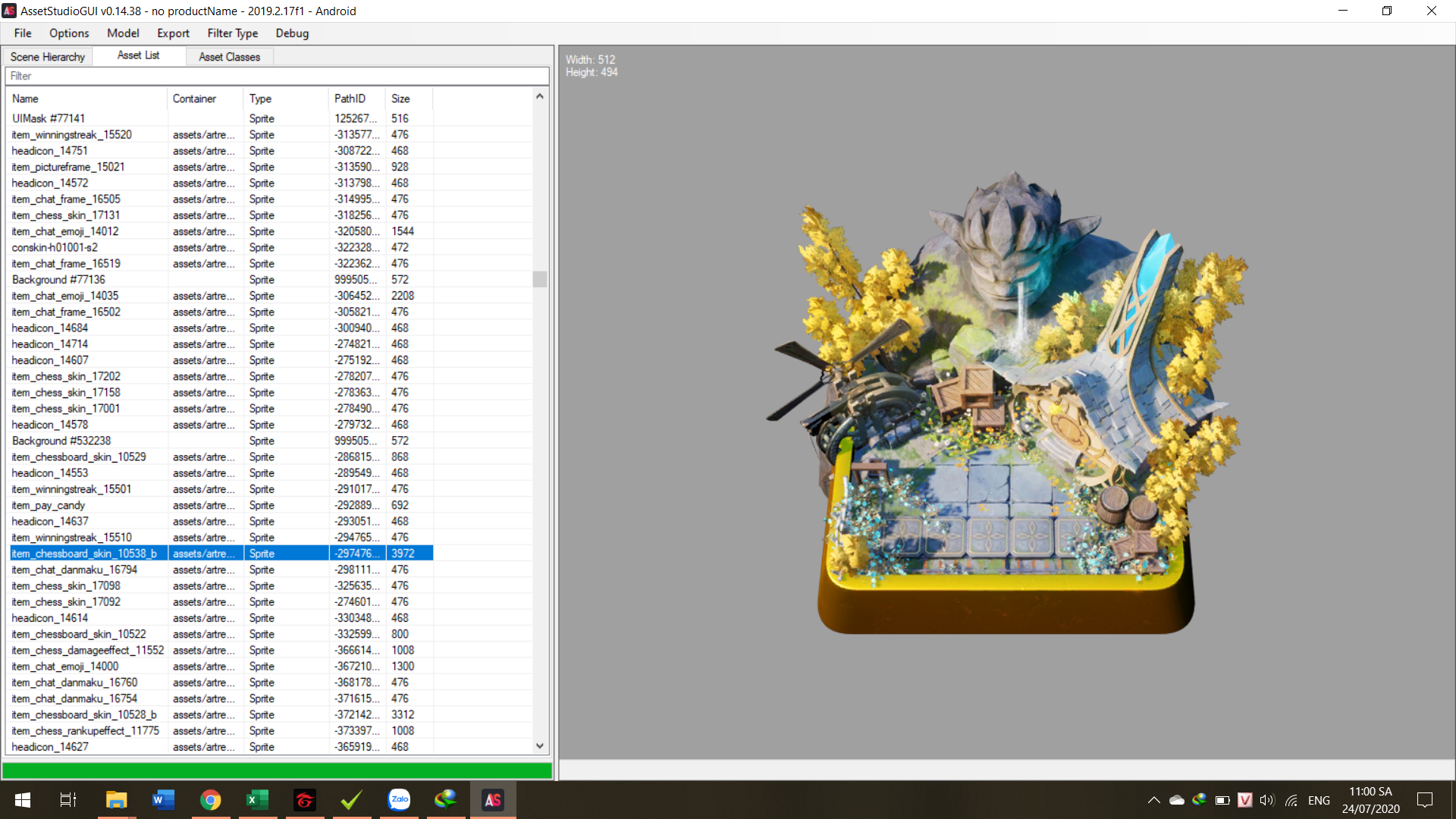Sort by the Size column header

pyautogui.click(x=409, y=99)
